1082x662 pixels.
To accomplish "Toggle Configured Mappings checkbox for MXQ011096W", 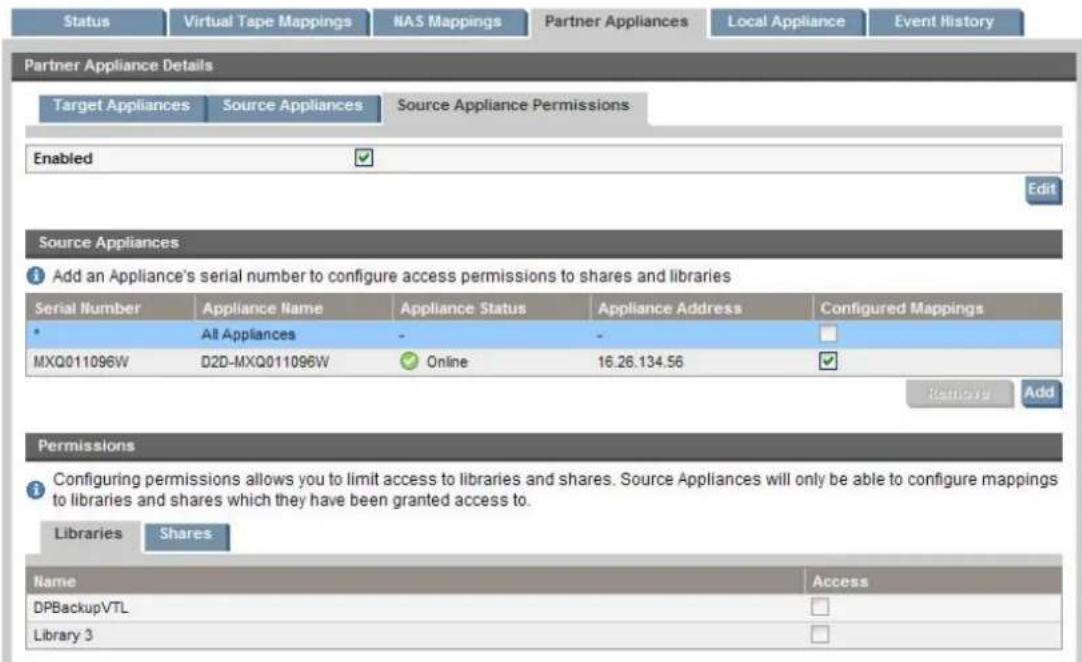I will (828, 361).
